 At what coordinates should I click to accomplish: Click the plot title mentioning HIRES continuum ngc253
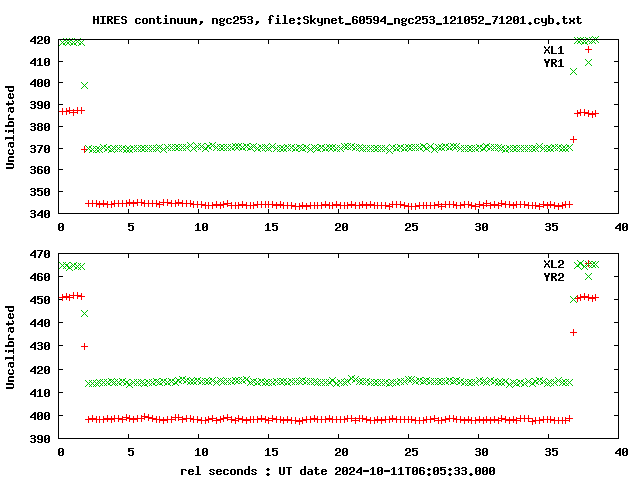[x=337, y=20]
